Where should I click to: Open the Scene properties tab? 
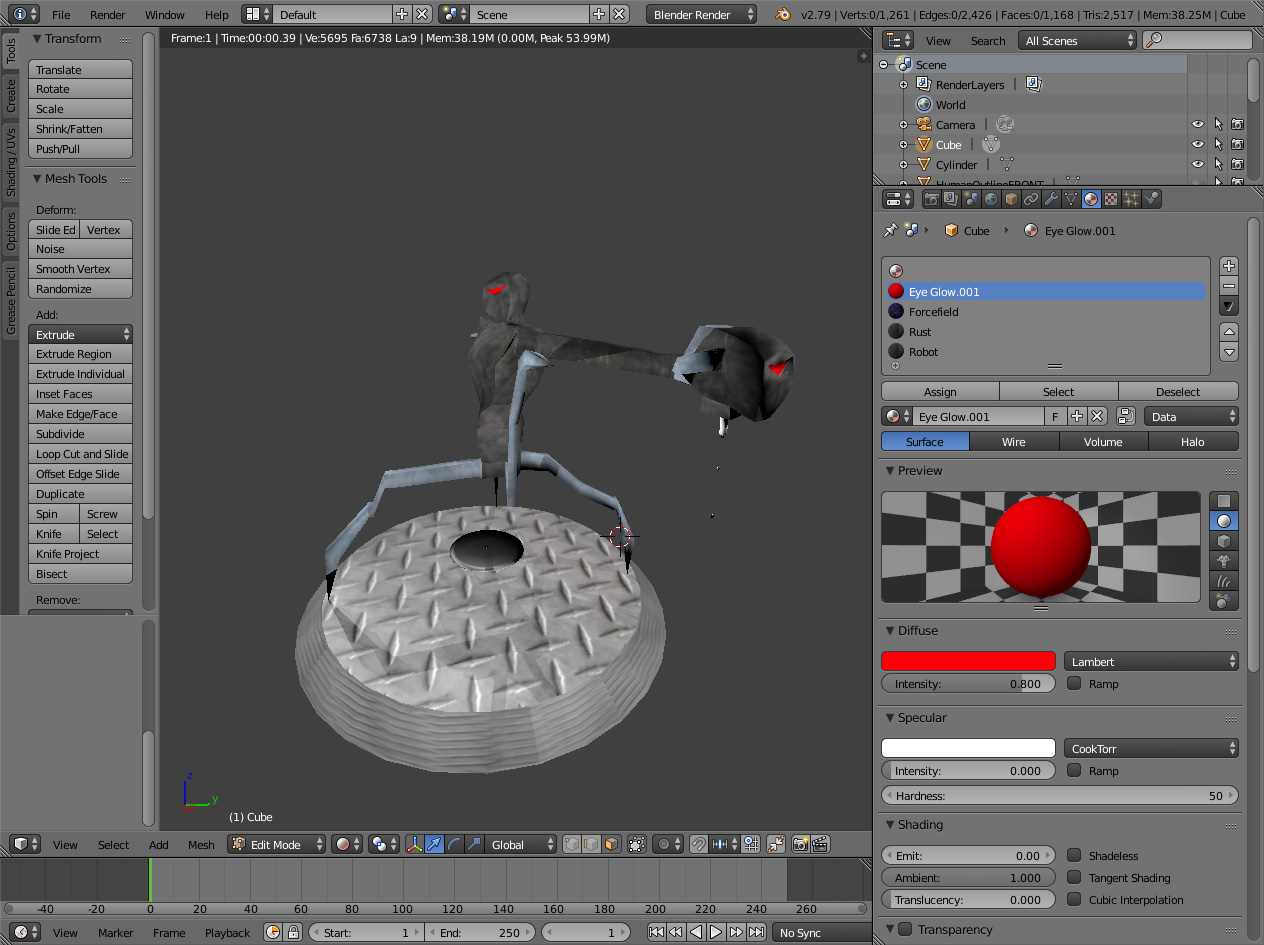click(x=971, y=199)
